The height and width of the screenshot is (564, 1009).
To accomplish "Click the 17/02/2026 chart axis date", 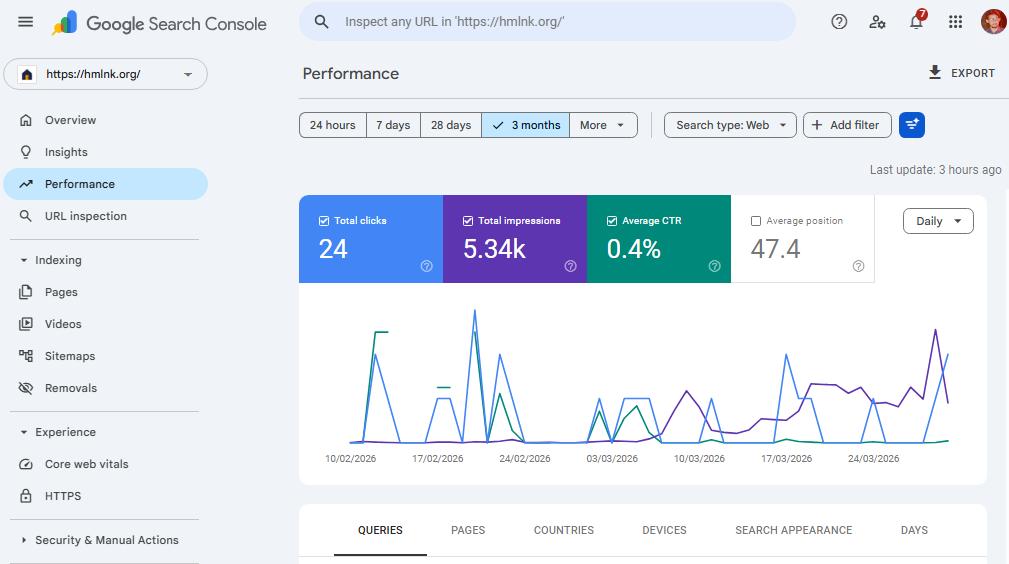I will (438, 458).
